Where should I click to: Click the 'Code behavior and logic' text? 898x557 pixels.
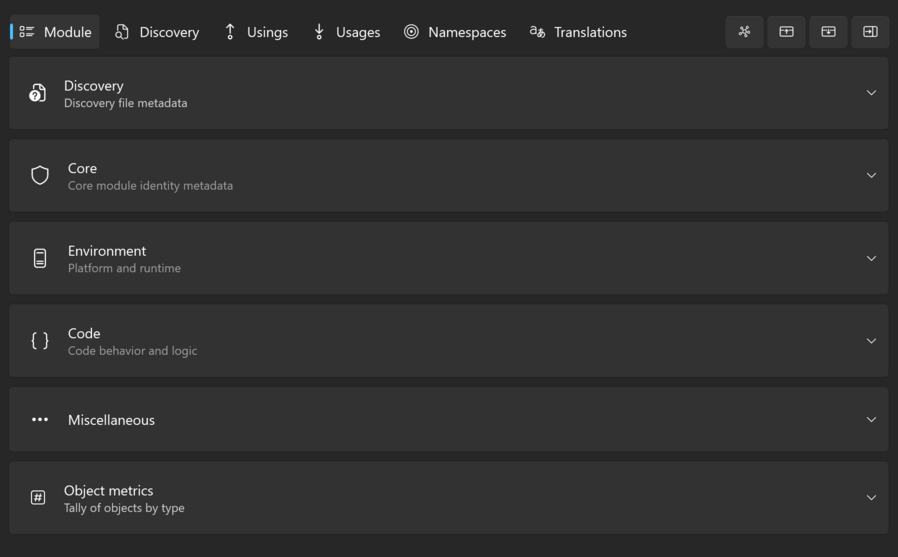pos(132,350)
